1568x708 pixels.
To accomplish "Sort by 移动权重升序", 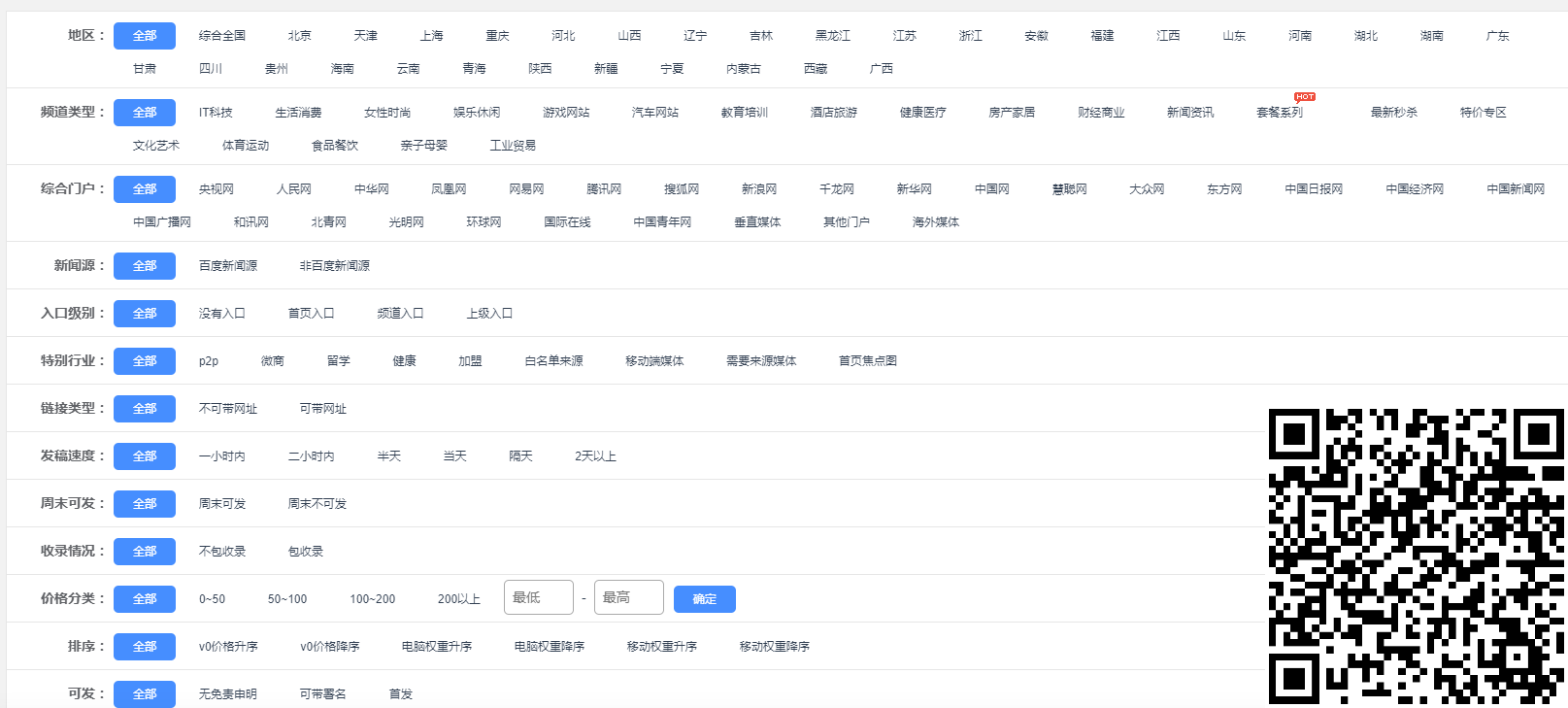I will click(662, 647).
